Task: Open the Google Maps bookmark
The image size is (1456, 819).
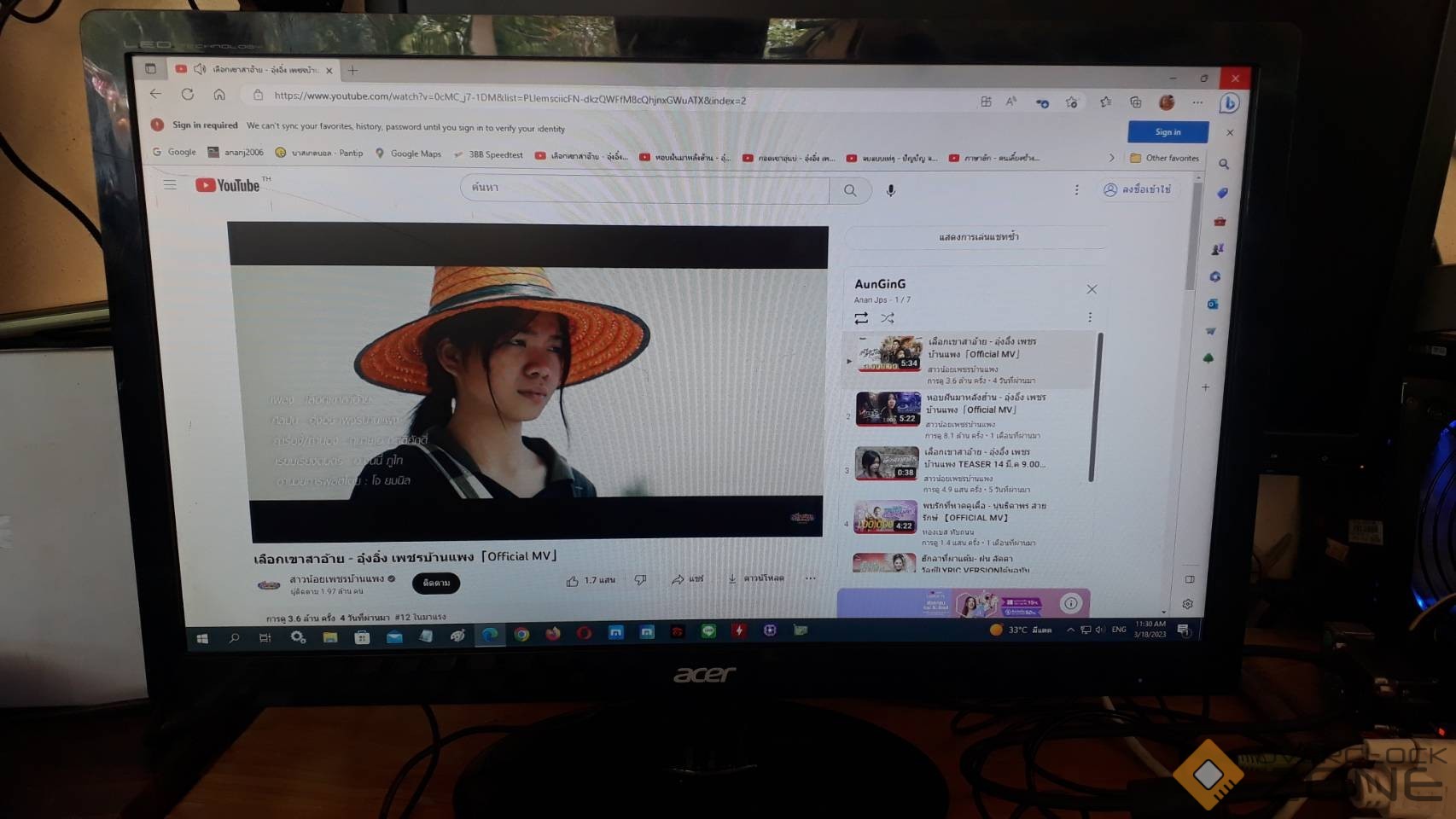Action: point(408,154)
